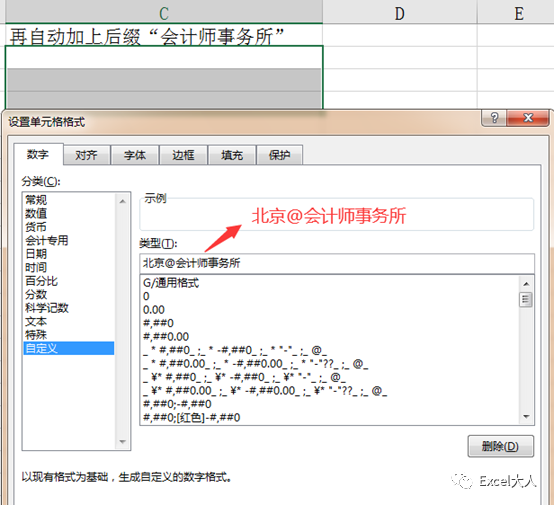Select #,##0;[红色]-#,##0 format
Image resolution: width=554 pixels, height=505 pixels.
pyautogui.click(x=191, y=417)
